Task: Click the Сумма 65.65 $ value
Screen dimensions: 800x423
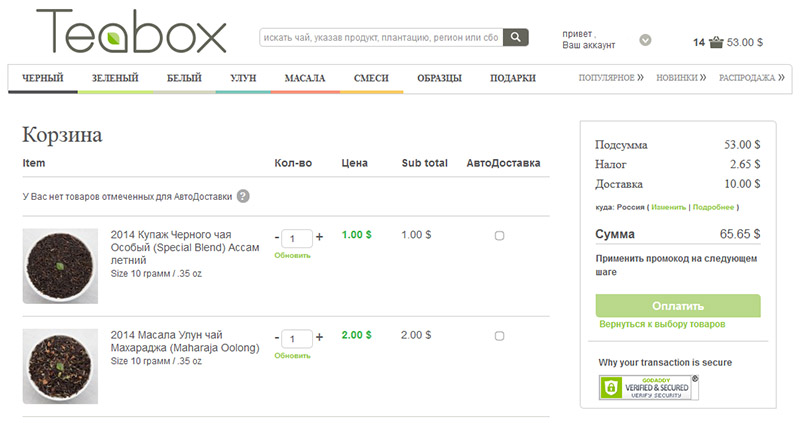Action: [740, 234]
